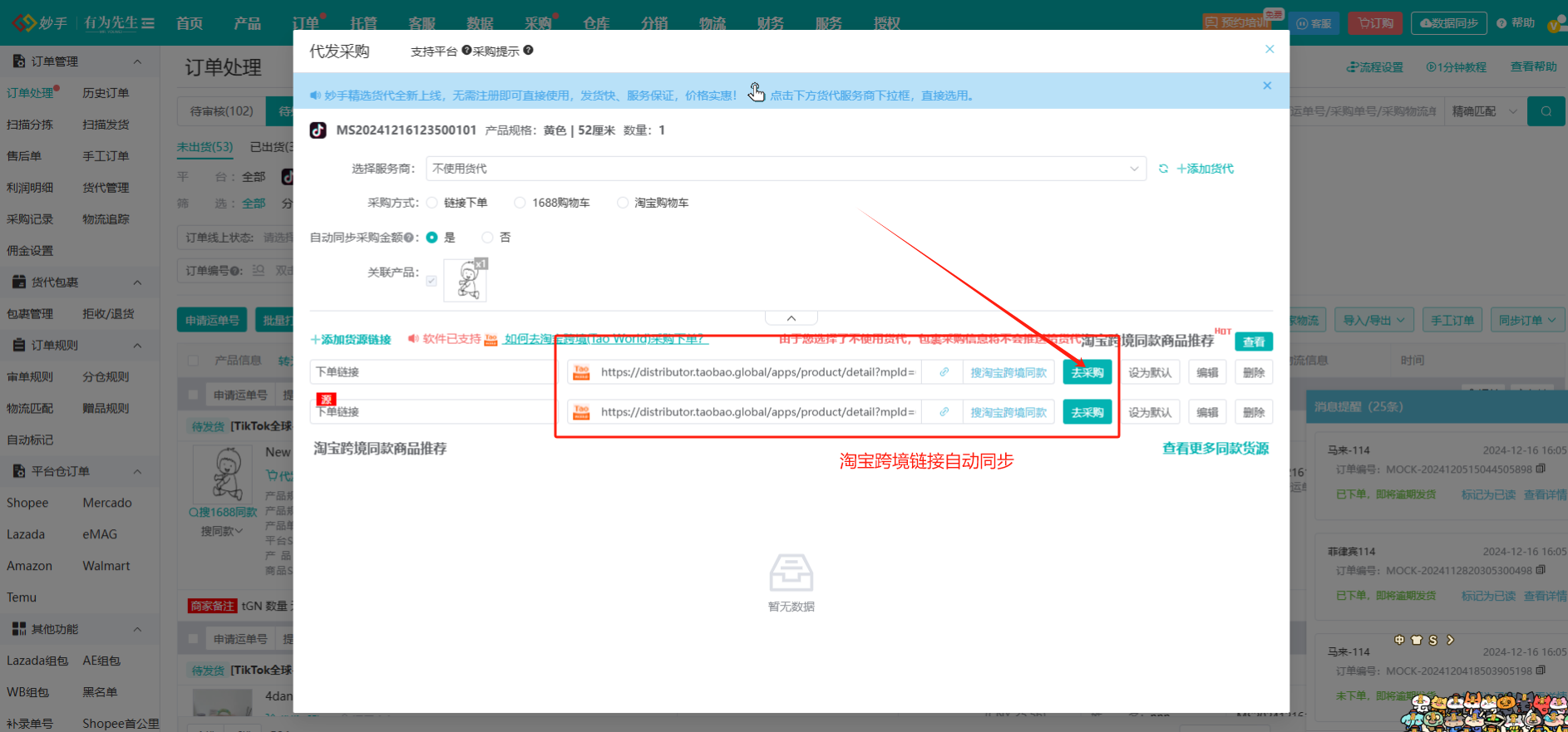Open the 精确匹配 dropdown
Viewport: 1568px width, 732px height.
pyautogui.click(x=1485, y=111)
